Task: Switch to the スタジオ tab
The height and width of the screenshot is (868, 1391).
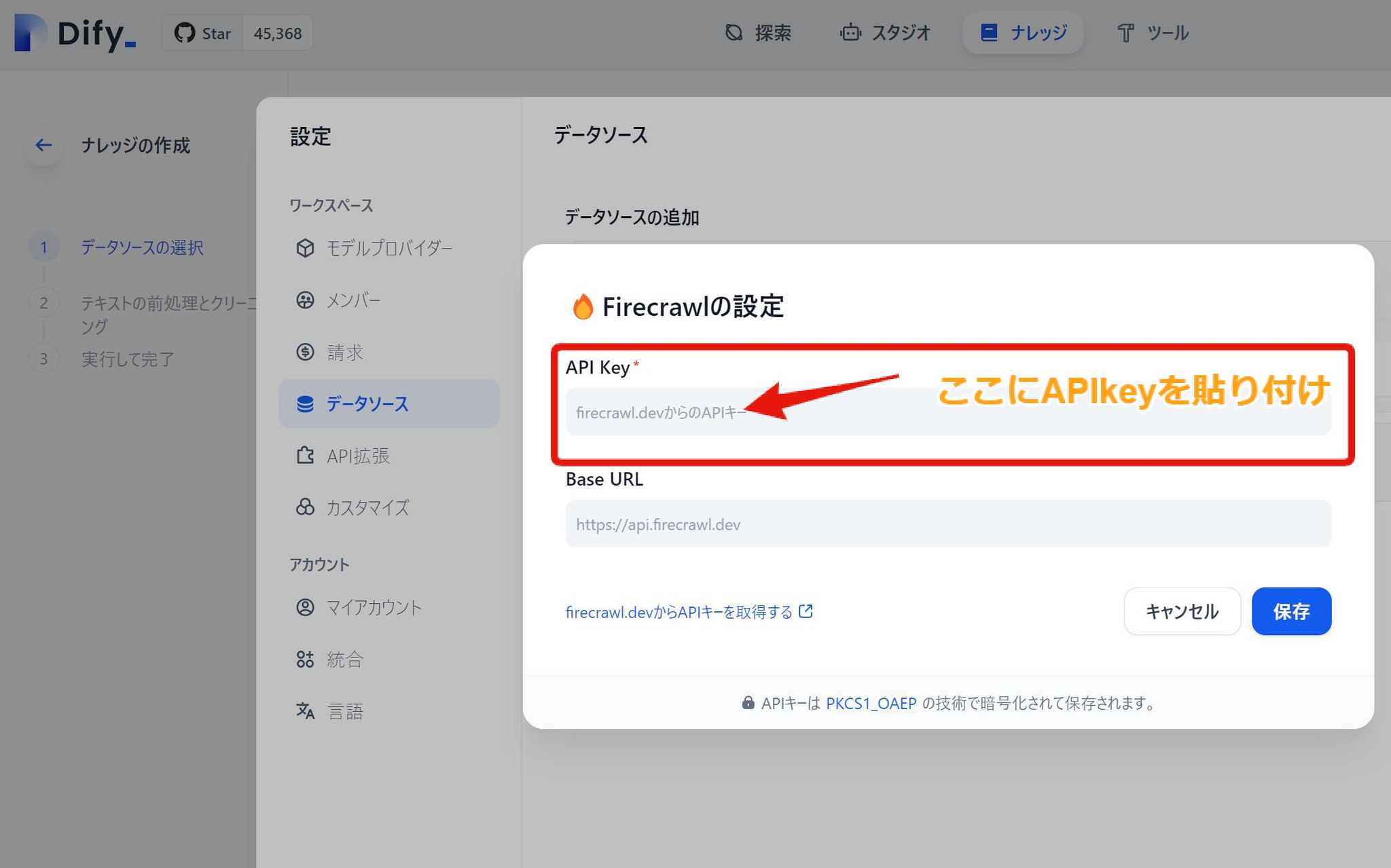Action: click(x=885, y=33)
